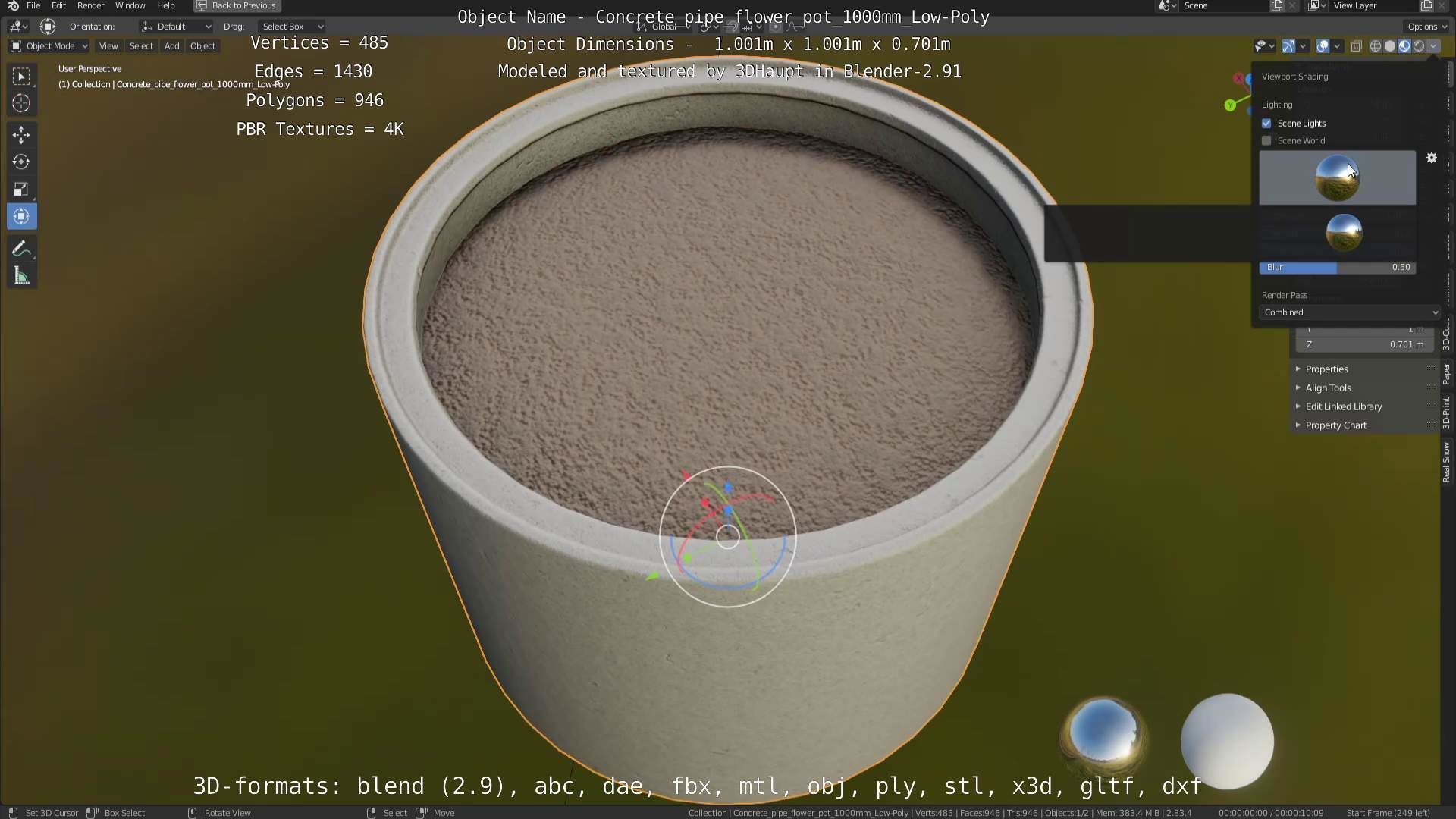This screenshot has height=819, width=1456.
Task: Click the new View Layer copy icon
Action: [1426, 5]
